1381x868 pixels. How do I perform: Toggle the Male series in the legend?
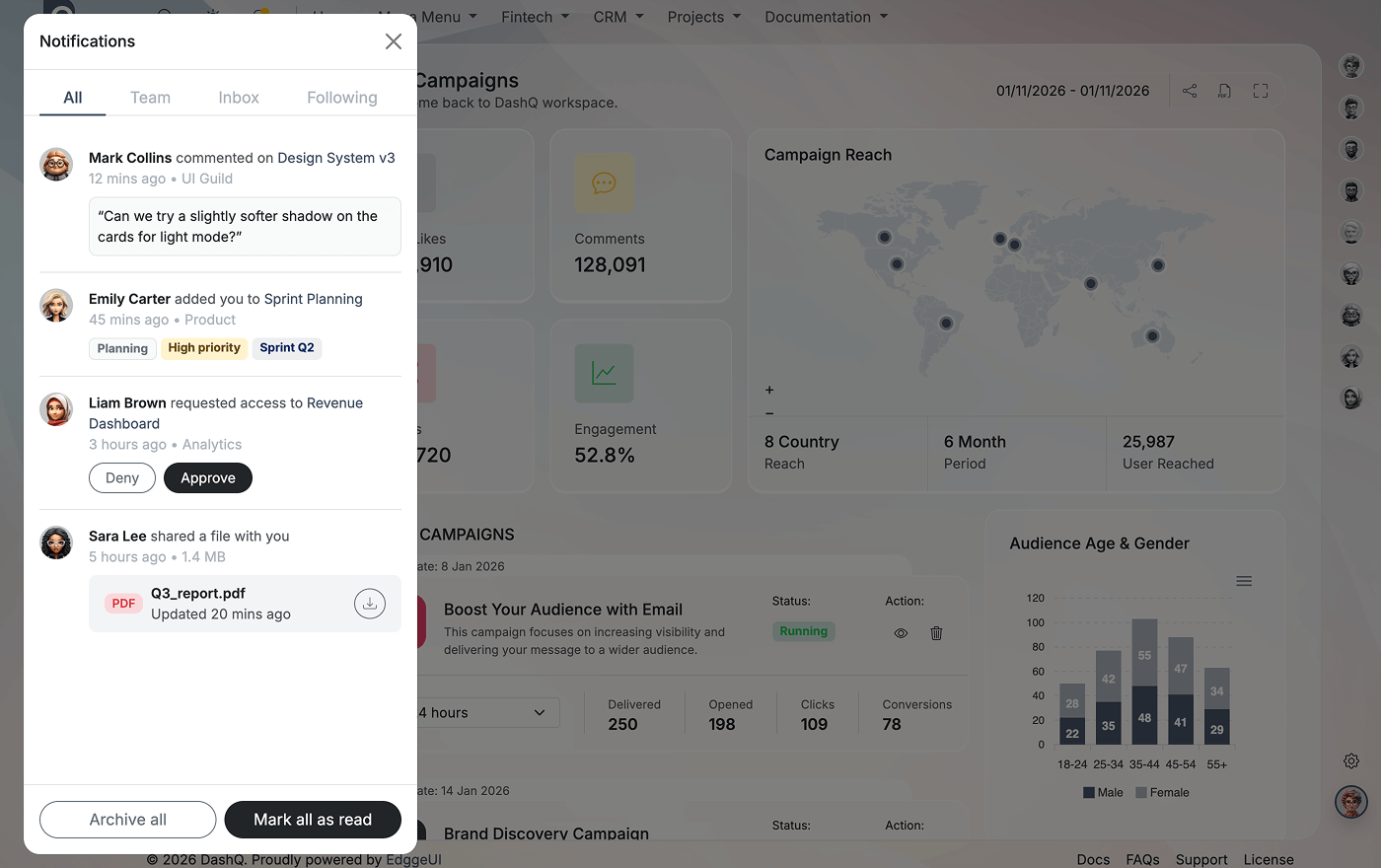(x=1103, y=791)
